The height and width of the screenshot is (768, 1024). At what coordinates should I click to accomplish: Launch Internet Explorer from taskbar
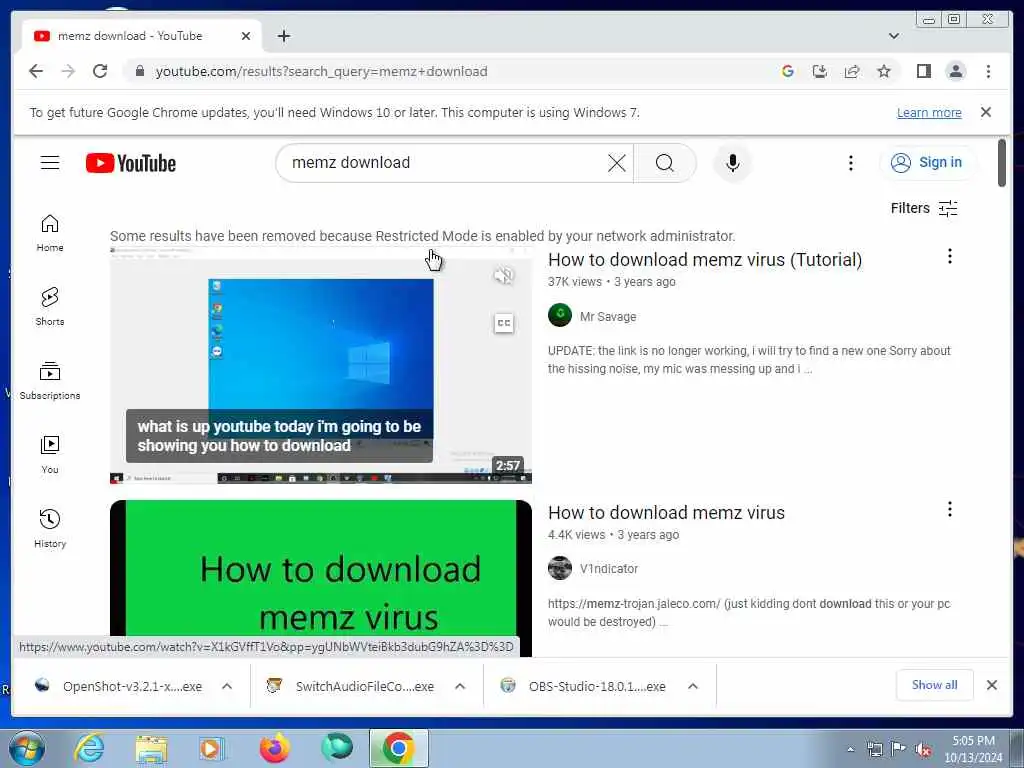(x=89, y=748)
